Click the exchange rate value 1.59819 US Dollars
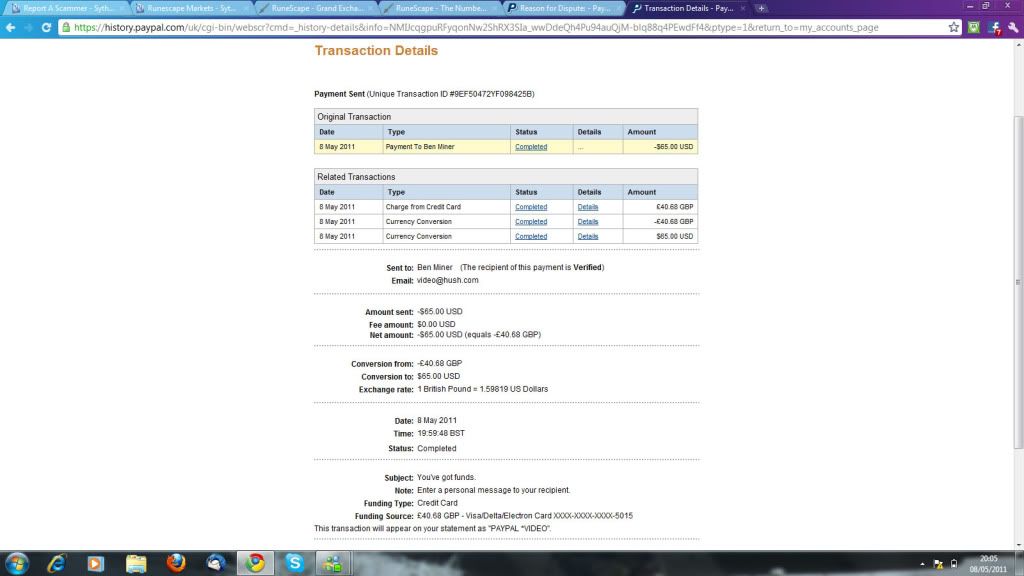This screenshot has height=576, width=1024. (x=514, y=389)
